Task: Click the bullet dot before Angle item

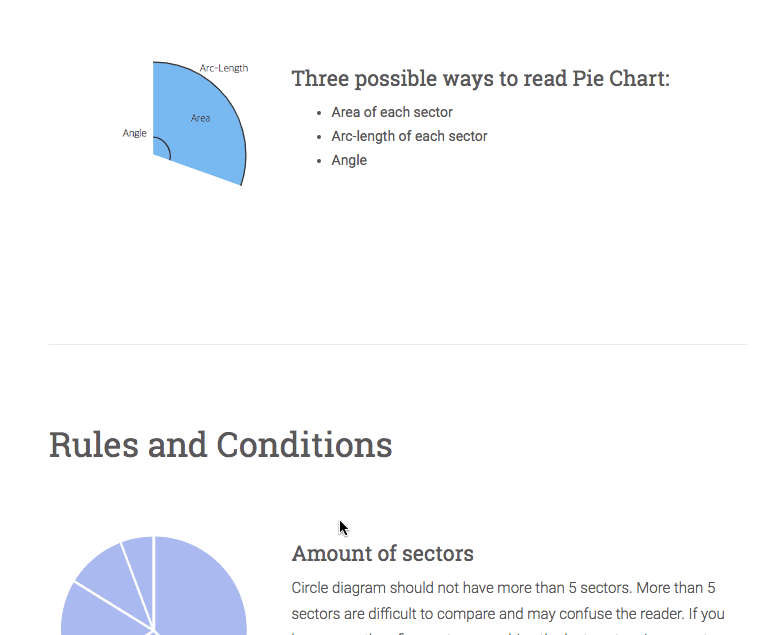Action: tap(318, 161)
